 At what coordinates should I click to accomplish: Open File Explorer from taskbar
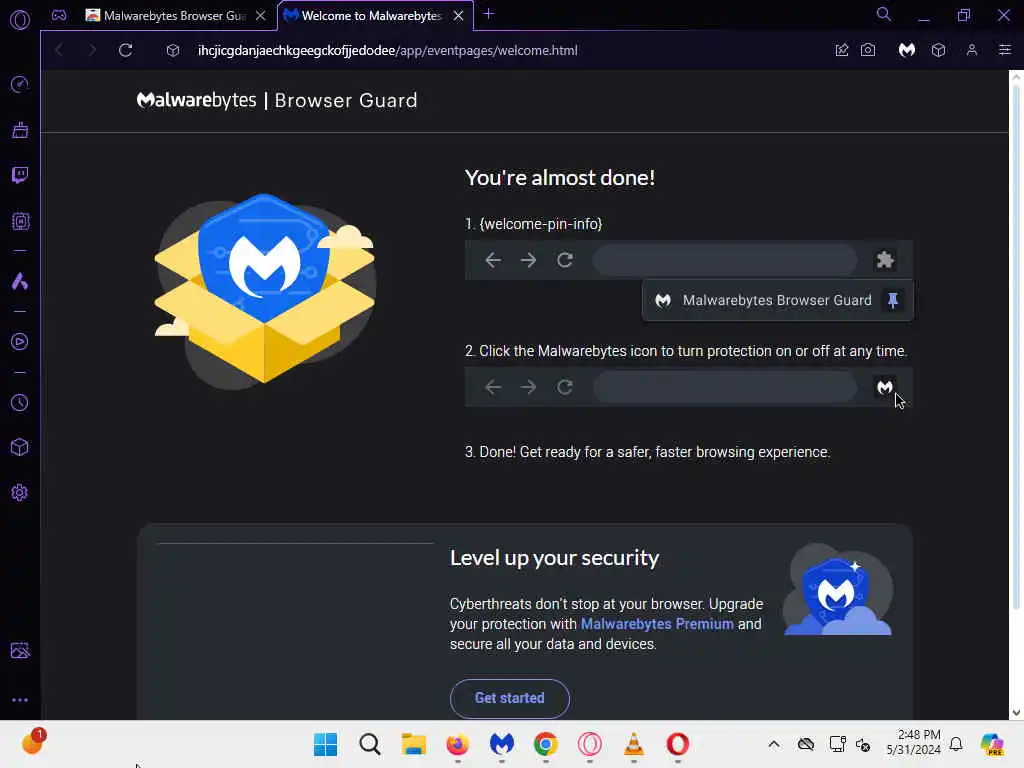pyautogui.click(x=413, y=744)
